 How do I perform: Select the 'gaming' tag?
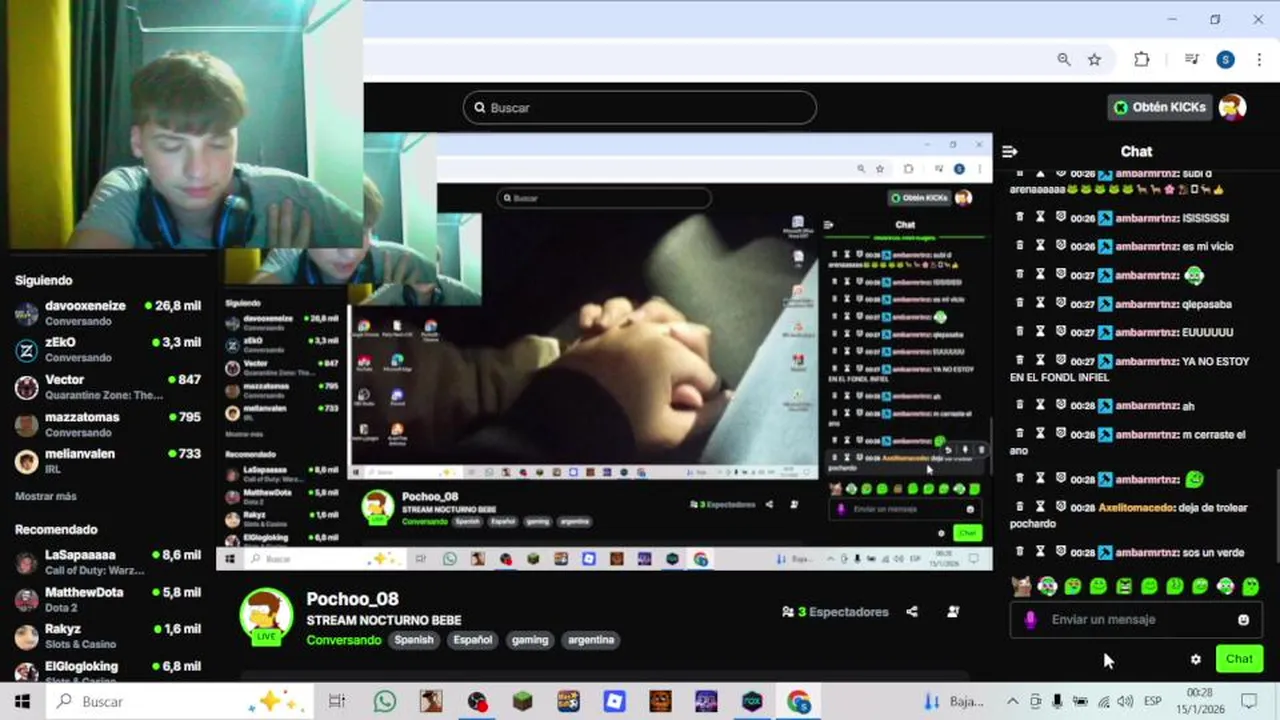coord(530,640)
